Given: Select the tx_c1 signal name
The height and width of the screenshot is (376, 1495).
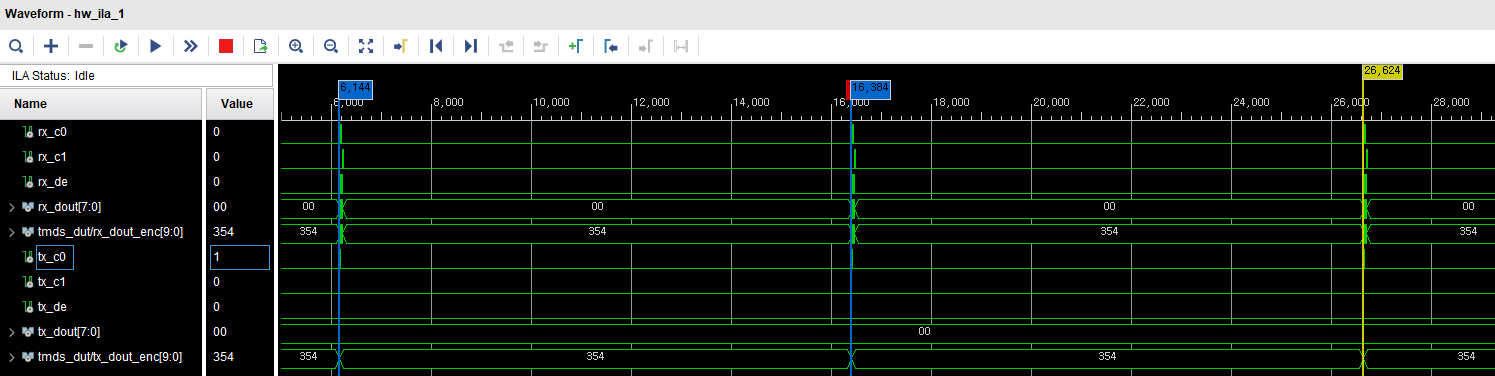Looking at the screenshot, I should [52, 282].
